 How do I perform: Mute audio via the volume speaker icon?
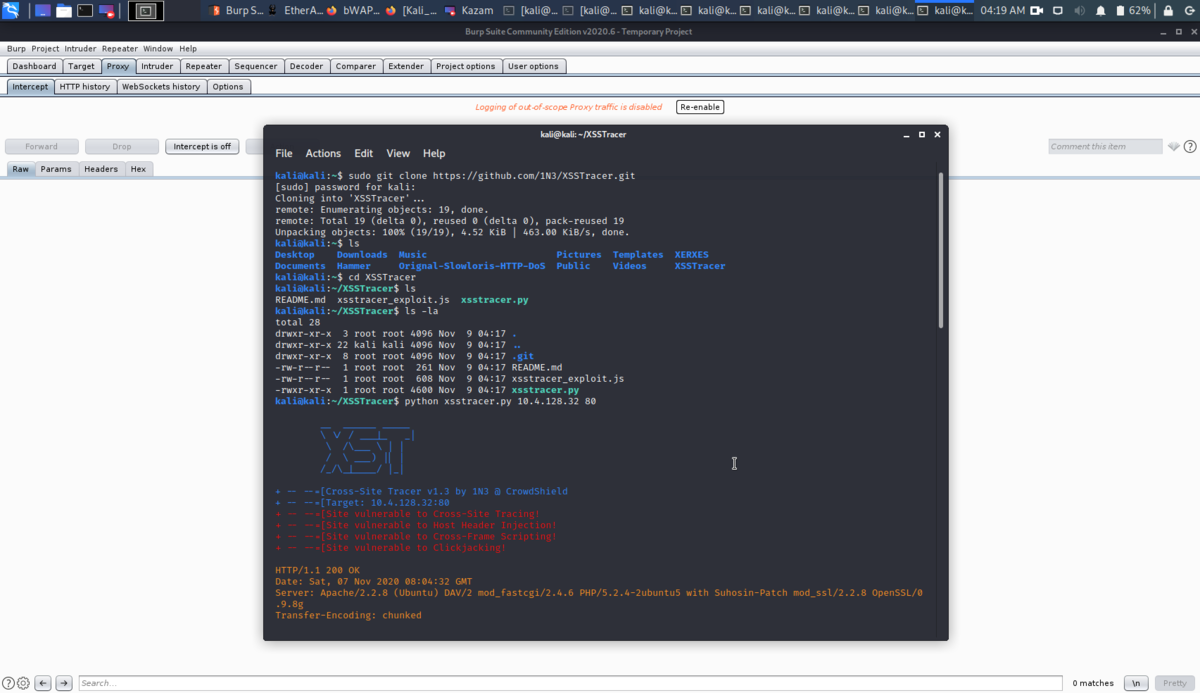pos(1079,11)
